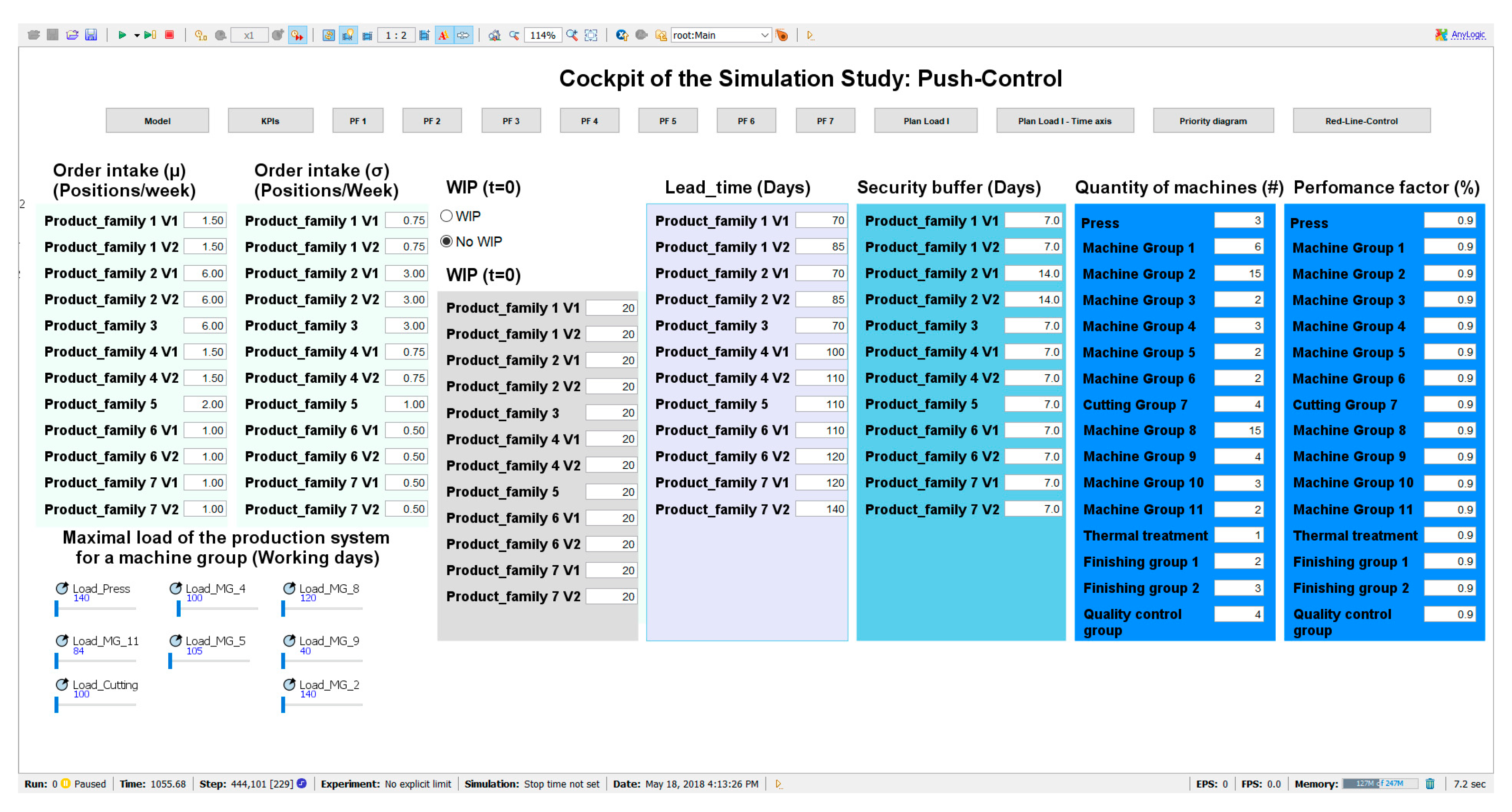The image size is (1512, 812).
Task: Toggle the lightbulb presentation icon in toolbar
Action: tap(348, 35)
